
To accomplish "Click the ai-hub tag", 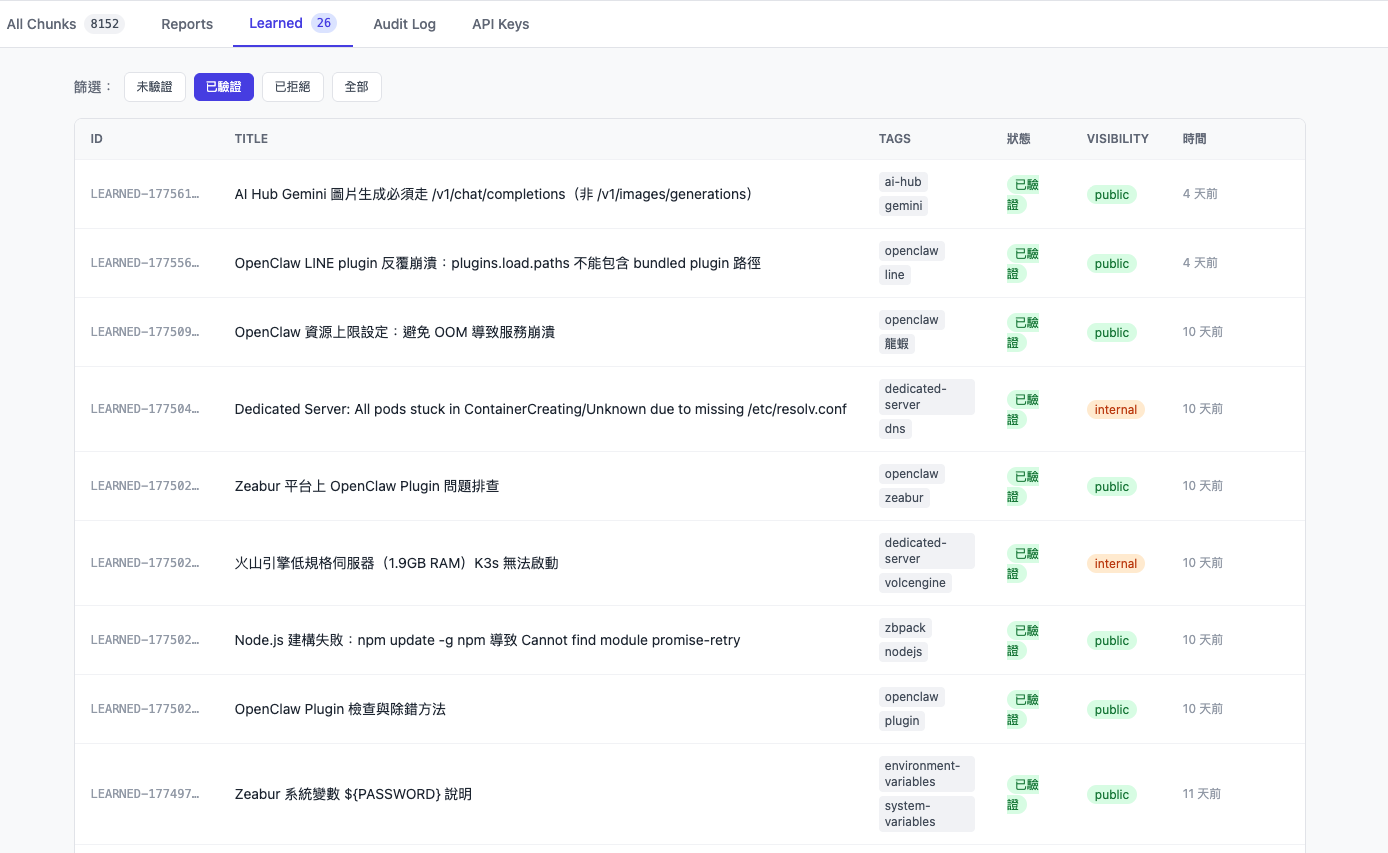I will [902, 181].
